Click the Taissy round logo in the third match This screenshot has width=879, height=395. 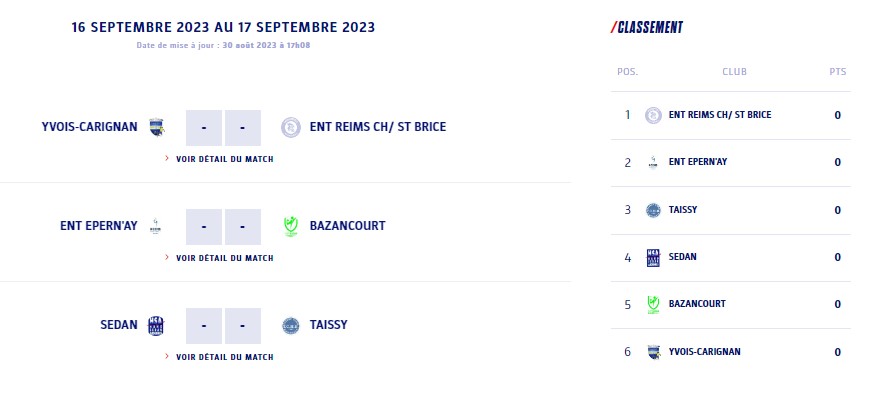click(290, 326)
